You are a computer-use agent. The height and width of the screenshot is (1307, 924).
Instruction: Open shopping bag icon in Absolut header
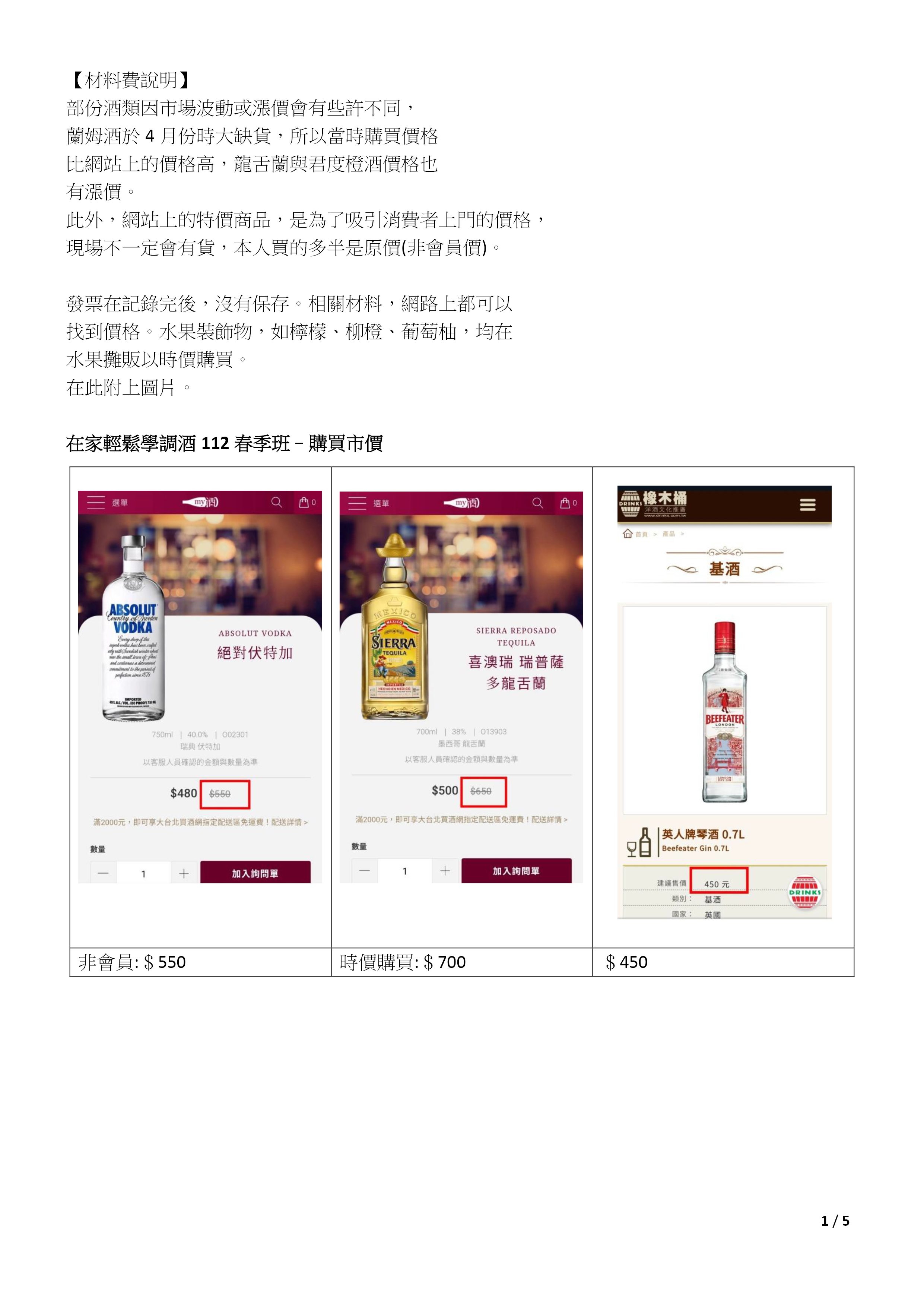tap(304, 502)
